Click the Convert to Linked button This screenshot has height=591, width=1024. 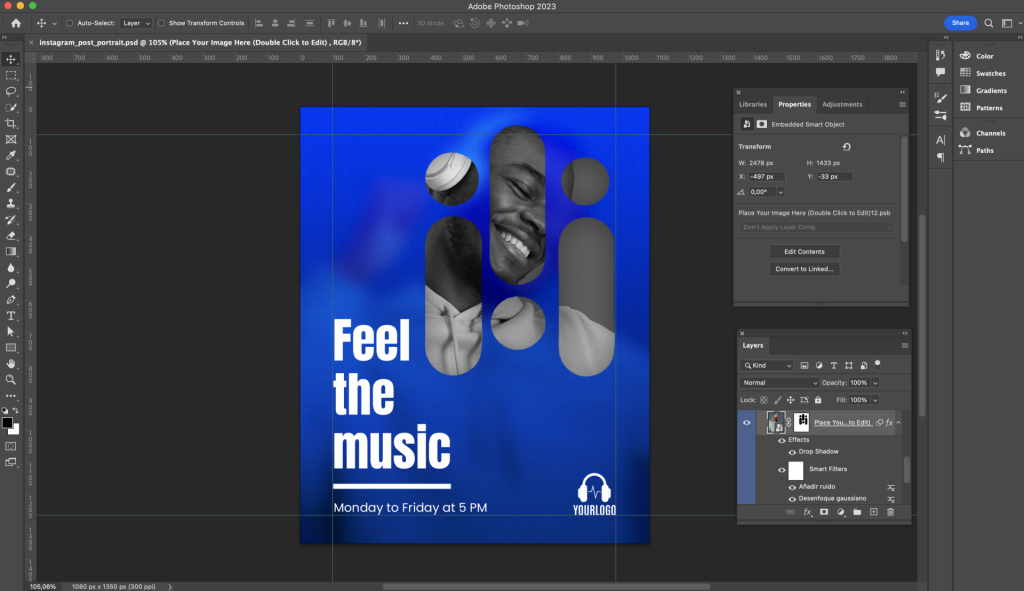pyautogui.click(x=804, y=269)
